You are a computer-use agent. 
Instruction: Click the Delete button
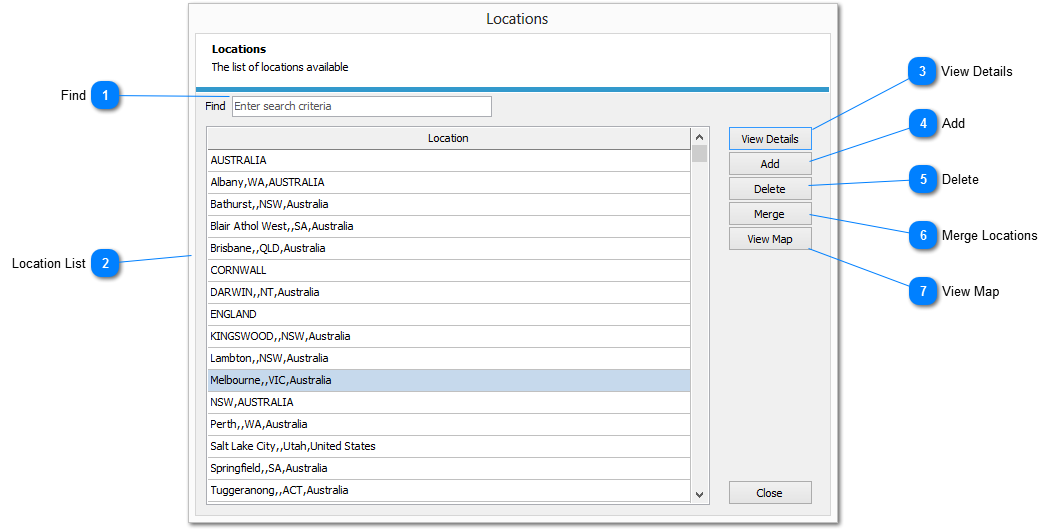coord(769,189)
